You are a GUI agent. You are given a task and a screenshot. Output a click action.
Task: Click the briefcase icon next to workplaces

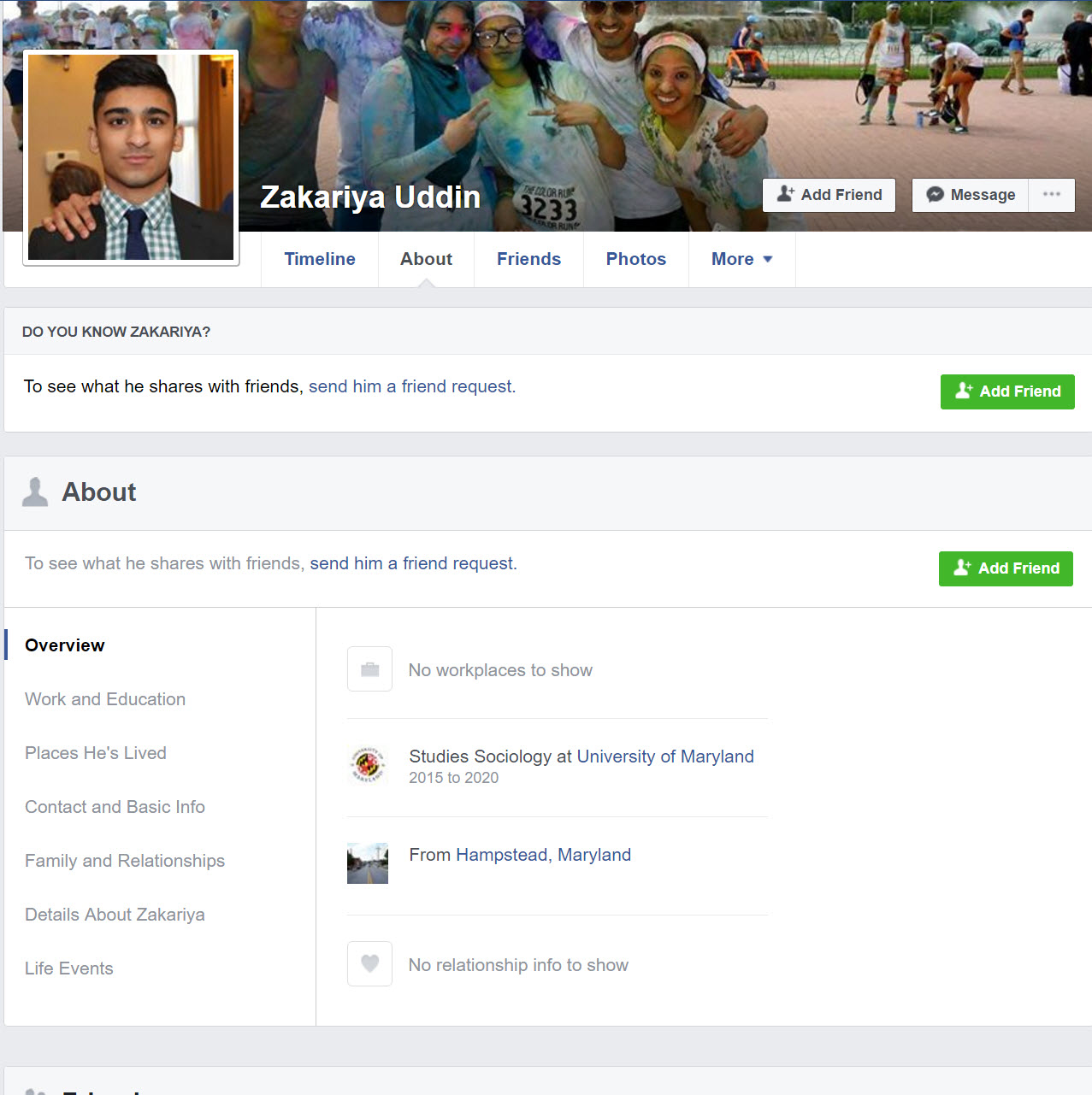pyautogui.click(x=369, y=668)
